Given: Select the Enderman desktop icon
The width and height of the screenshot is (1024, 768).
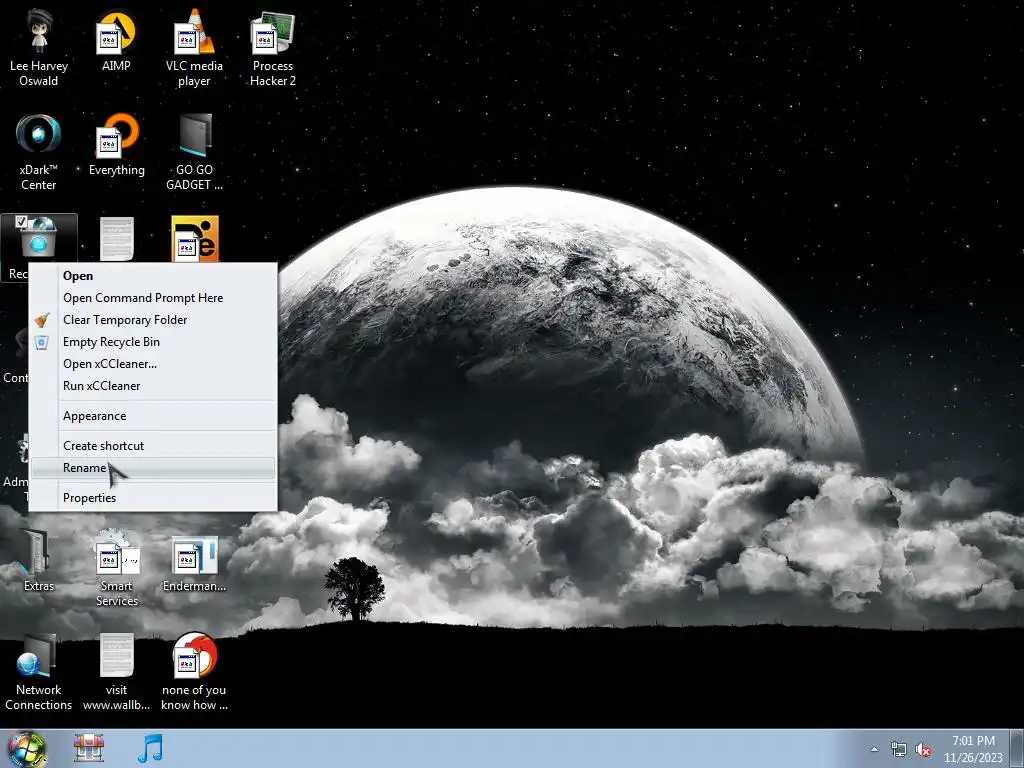Looking at the screenshot, I should tap(194, 564).
